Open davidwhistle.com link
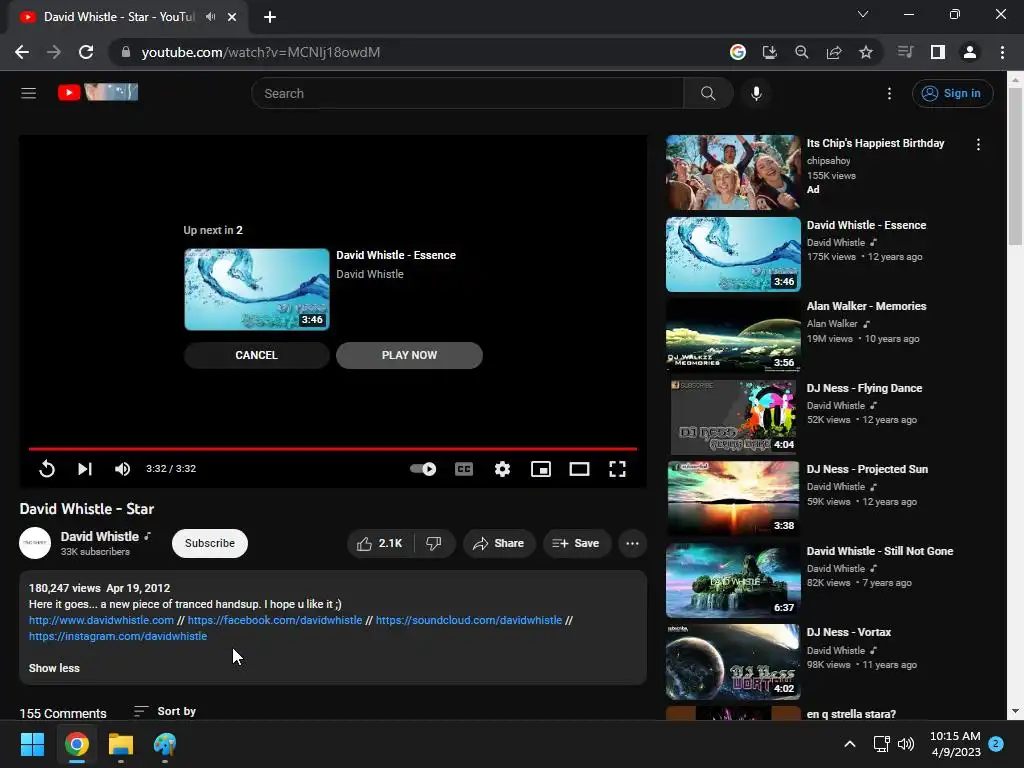This screenshot has height=768, width=1024. click(x=101, y=620)
